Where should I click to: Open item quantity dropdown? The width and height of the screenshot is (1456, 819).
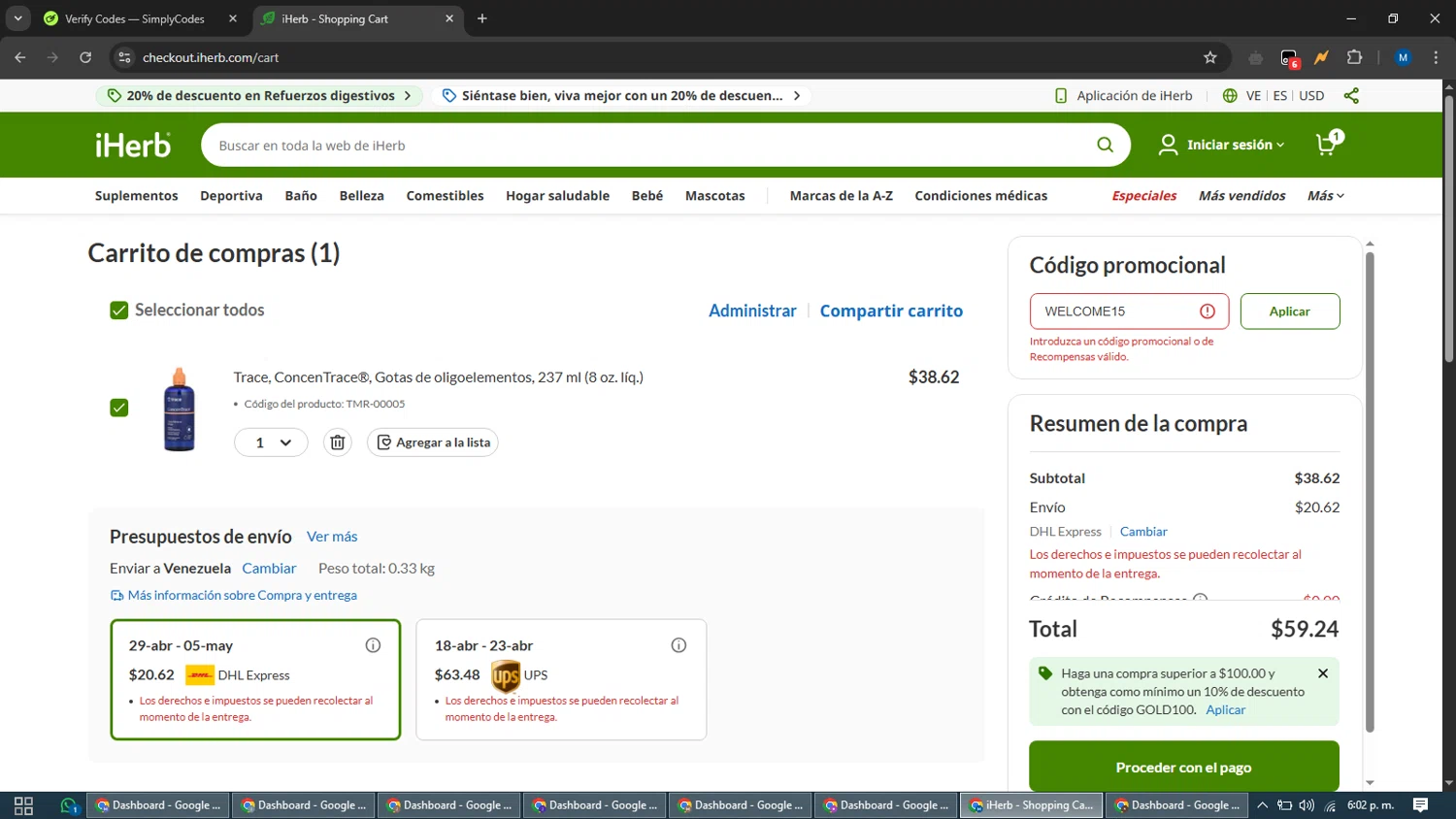click(271, 442)
